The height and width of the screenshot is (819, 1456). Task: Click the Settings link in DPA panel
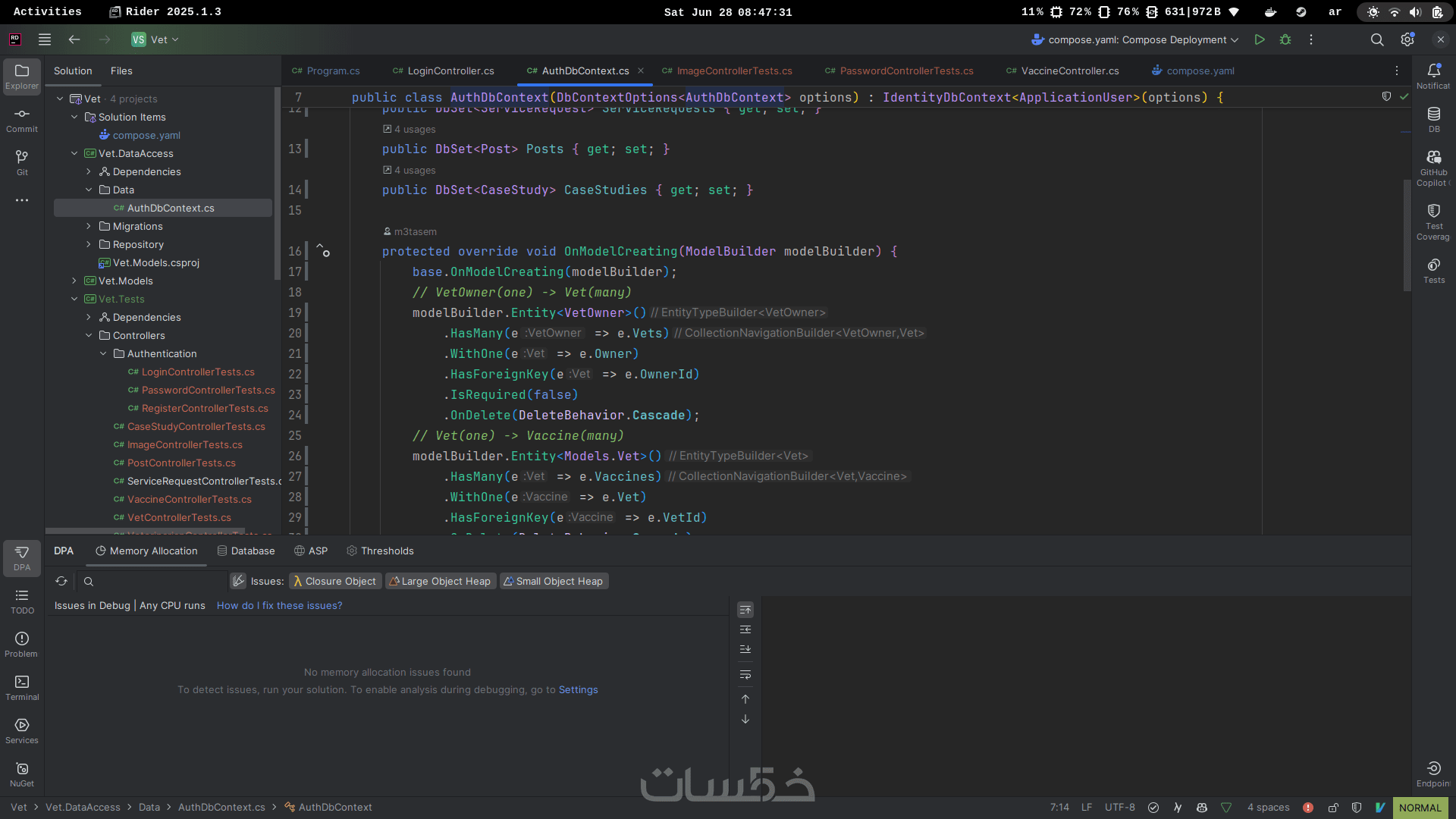tap(578, 690)
